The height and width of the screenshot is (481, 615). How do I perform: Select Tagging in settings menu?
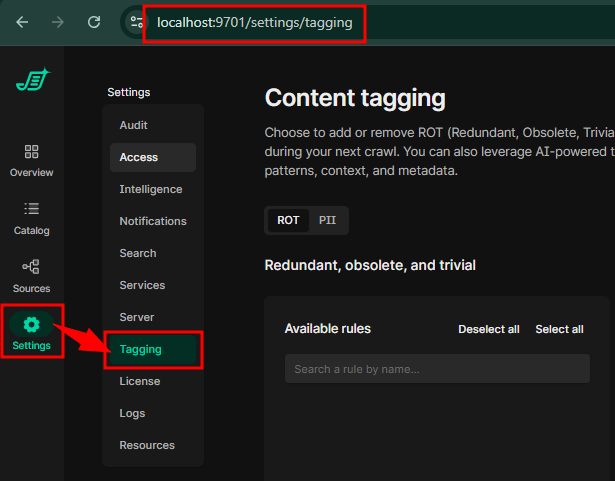pos(141,349)
